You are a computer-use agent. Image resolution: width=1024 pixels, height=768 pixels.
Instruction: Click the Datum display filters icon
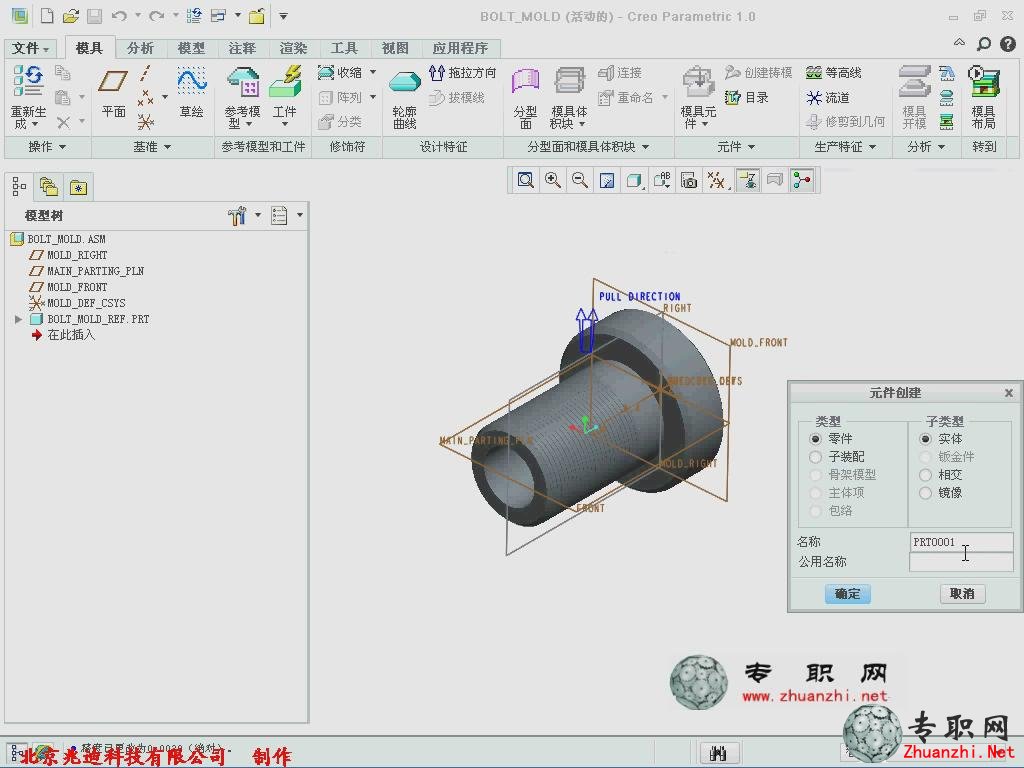click(x=716, y=180)
